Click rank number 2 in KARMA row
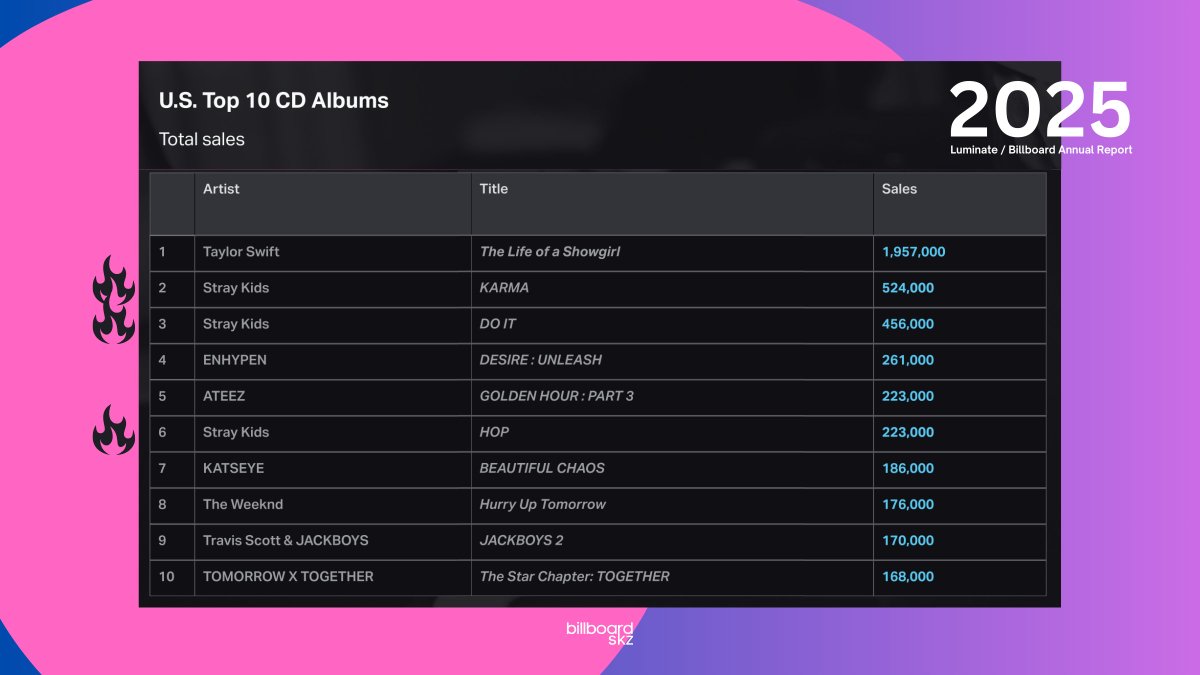 coord(163,288)
